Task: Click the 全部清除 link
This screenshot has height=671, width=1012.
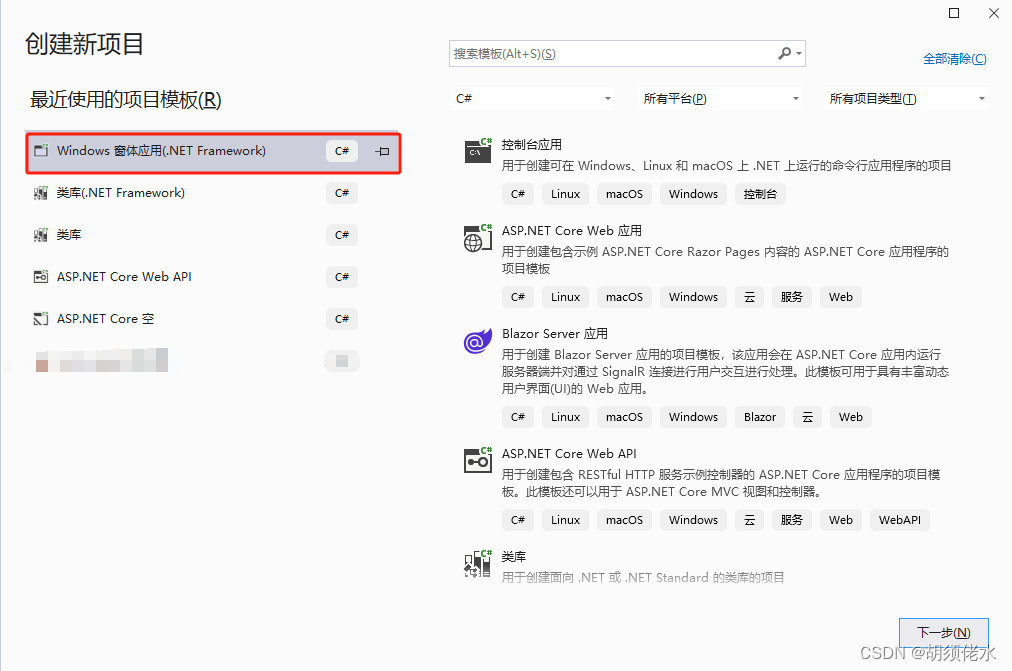Action: click(955, 59)
